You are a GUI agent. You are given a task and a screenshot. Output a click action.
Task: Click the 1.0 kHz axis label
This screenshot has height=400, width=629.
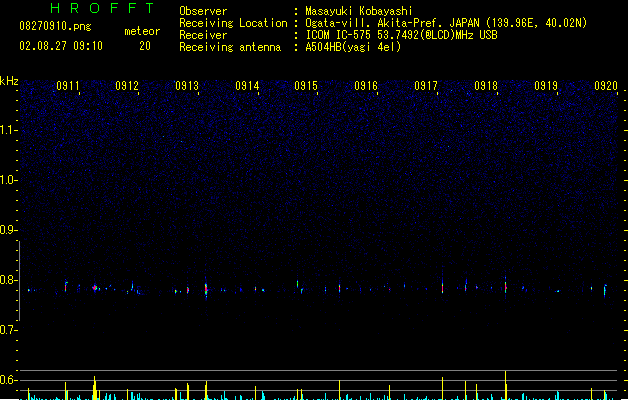8,180
